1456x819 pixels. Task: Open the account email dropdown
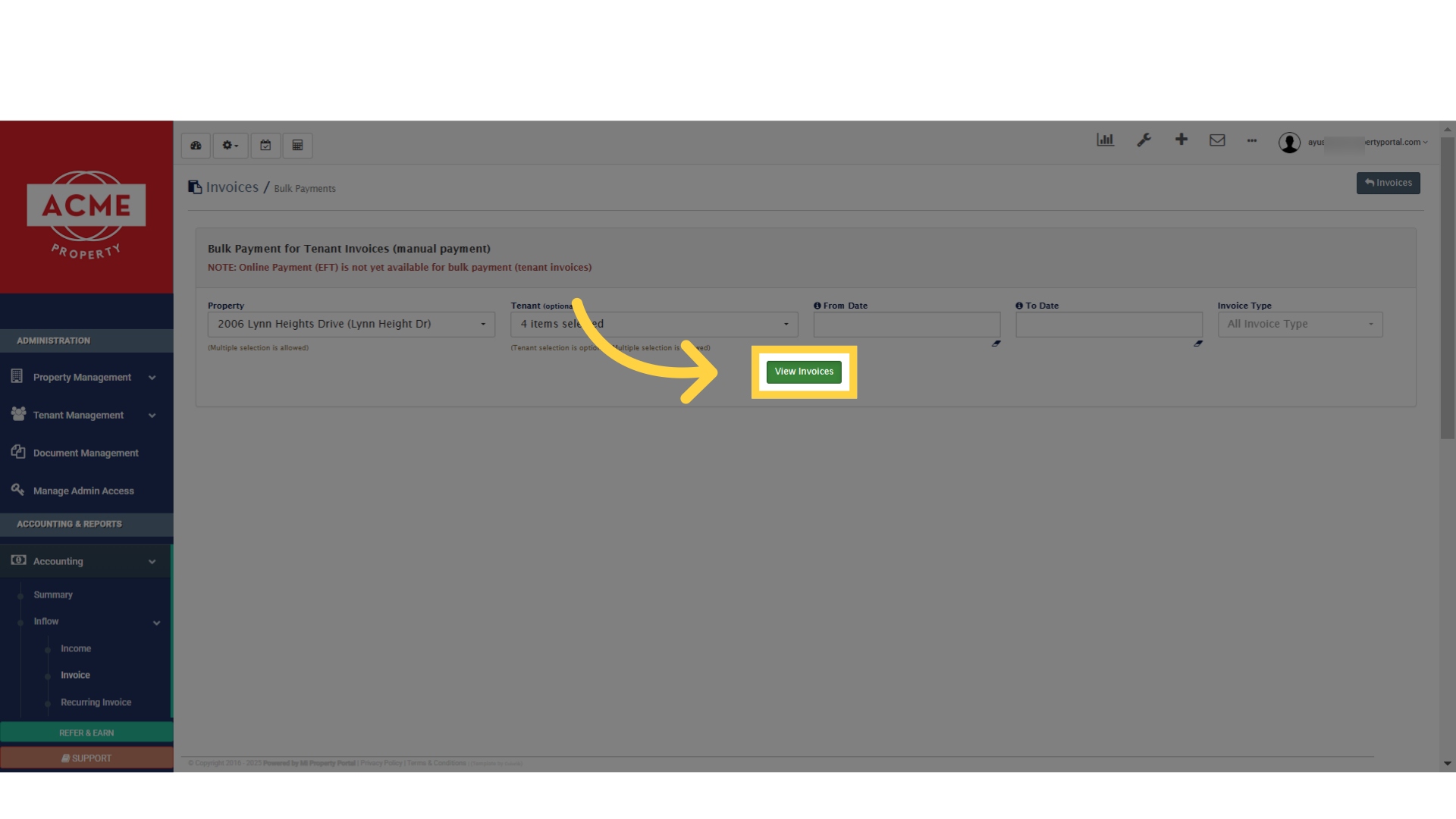click(1367, 143)
